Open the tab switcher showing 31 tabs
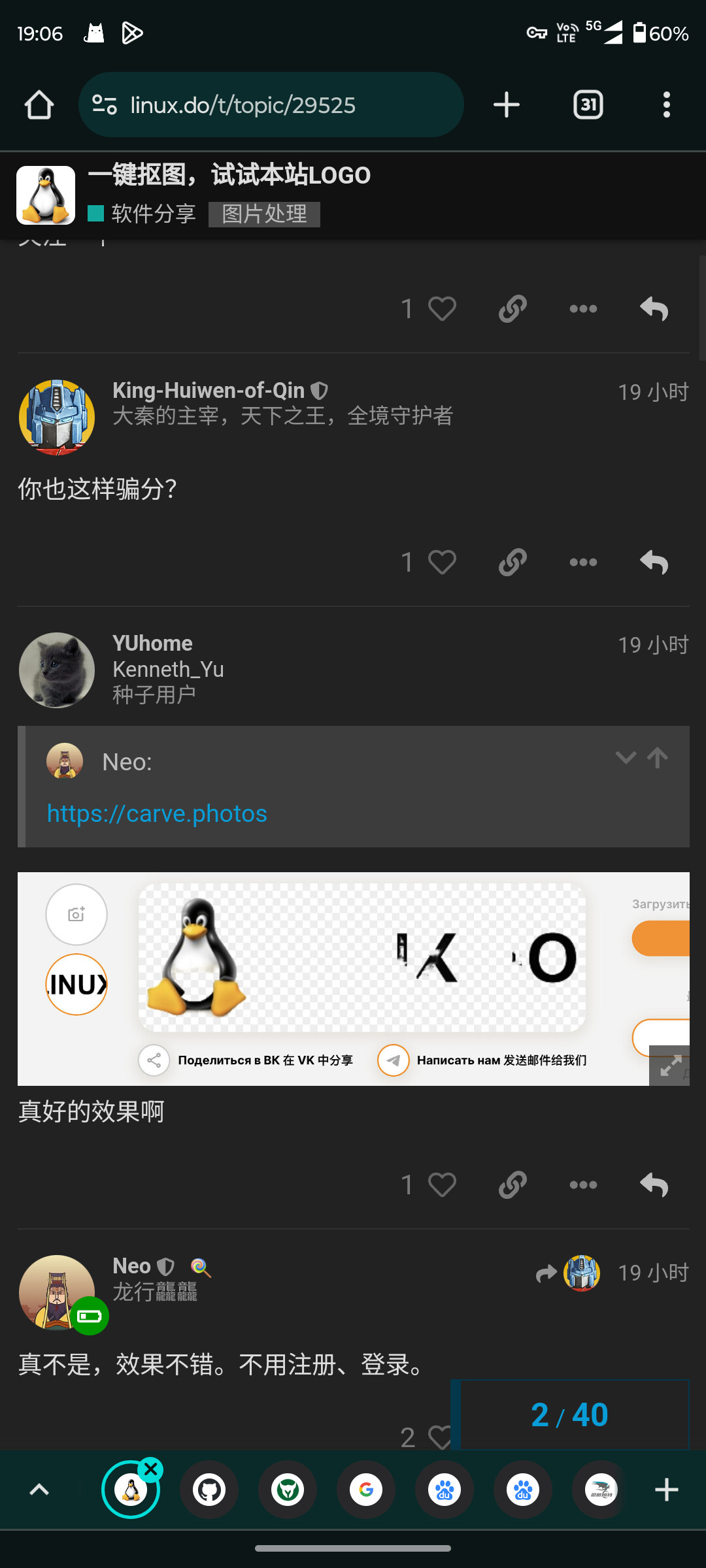This screenshot has height=1568, width=706. point(588,105)
